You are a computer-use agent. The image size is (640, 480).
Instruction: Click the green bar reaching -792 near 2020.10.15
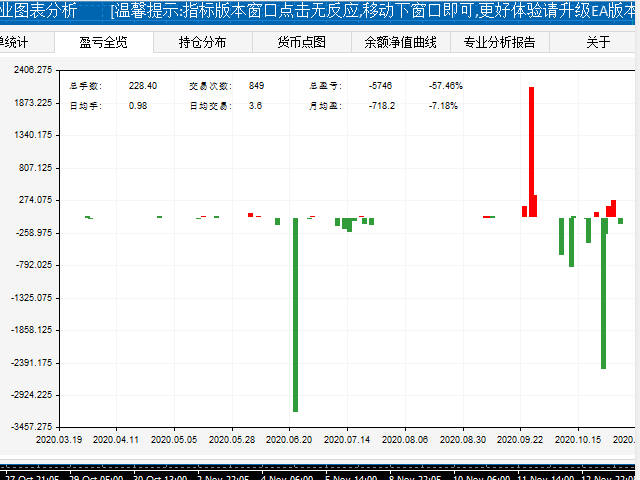pos(571,242)
